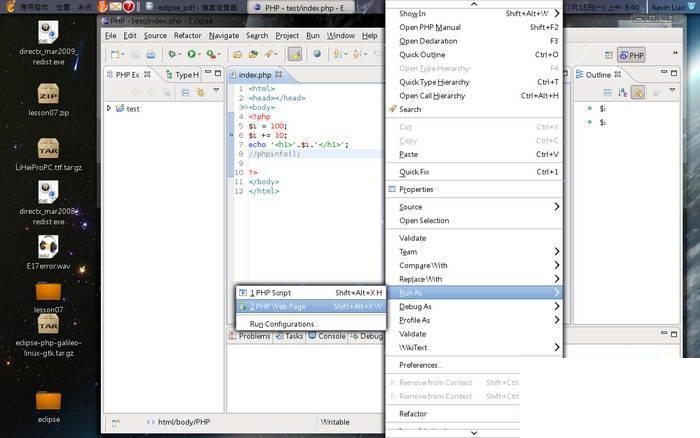700x438 pixels.
Task: Toggle Sort alphabetically in Outline view
Action: (x=623, y=92)
